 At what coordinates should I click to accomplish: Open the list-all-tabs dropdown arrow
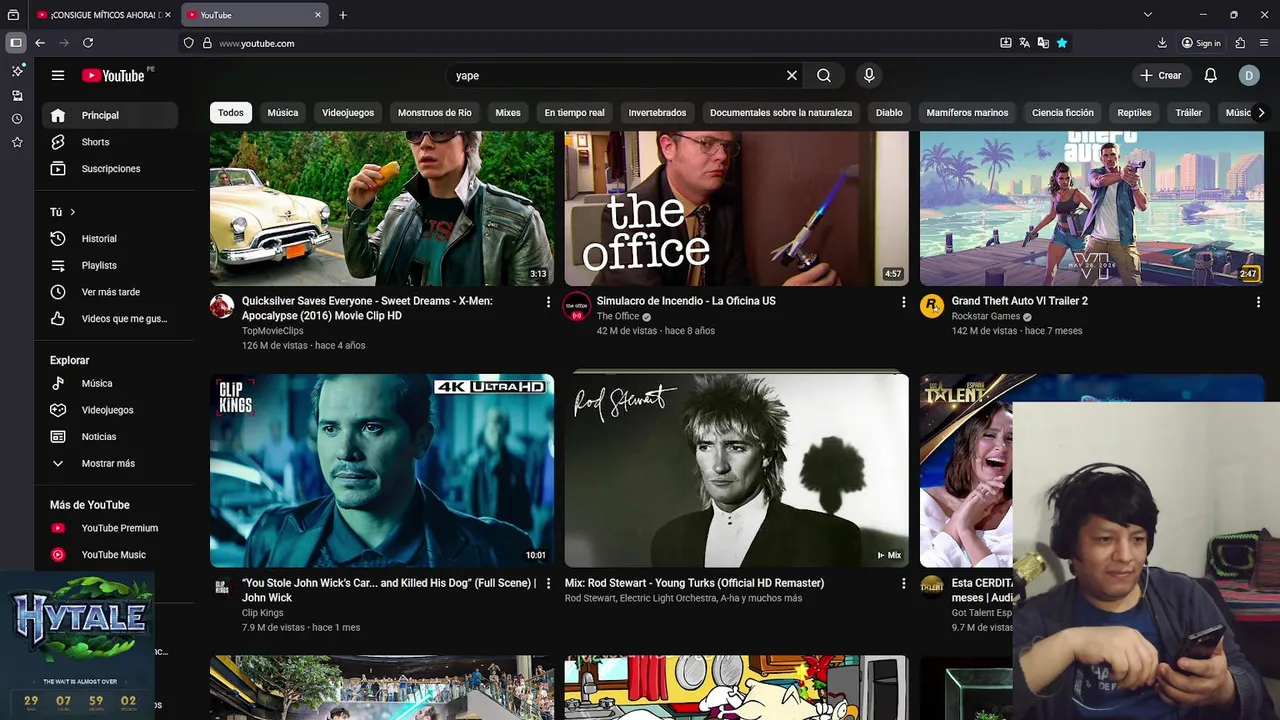1148,15
